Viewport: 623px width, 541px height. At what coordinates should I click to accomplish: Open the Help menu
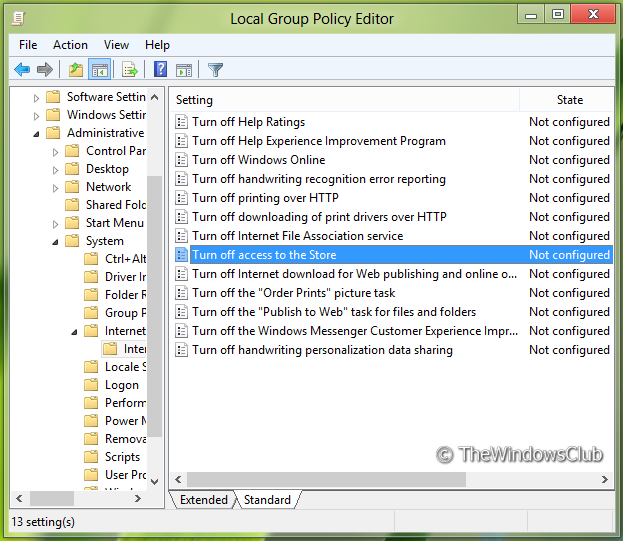tap(157, 45)
